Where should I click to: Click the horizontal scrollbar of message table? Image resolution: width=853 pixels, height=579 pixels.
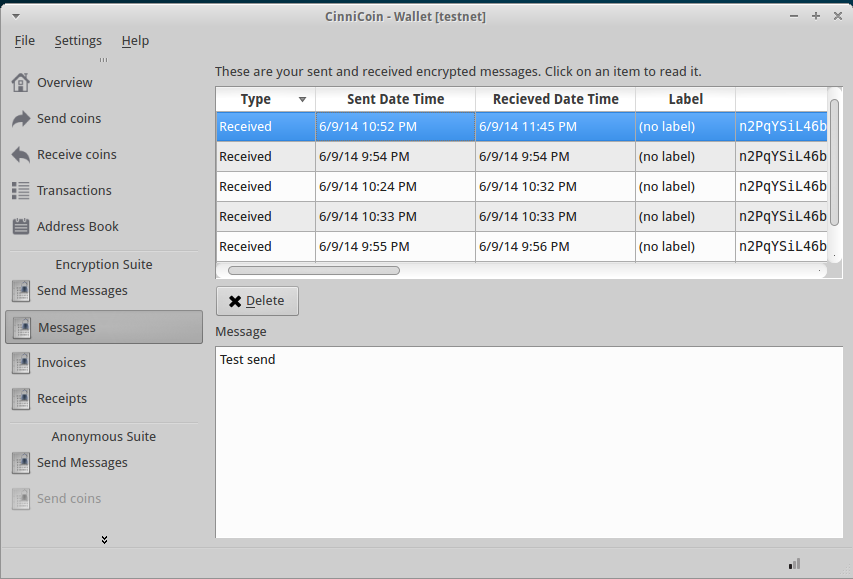(x=314, y=270)
